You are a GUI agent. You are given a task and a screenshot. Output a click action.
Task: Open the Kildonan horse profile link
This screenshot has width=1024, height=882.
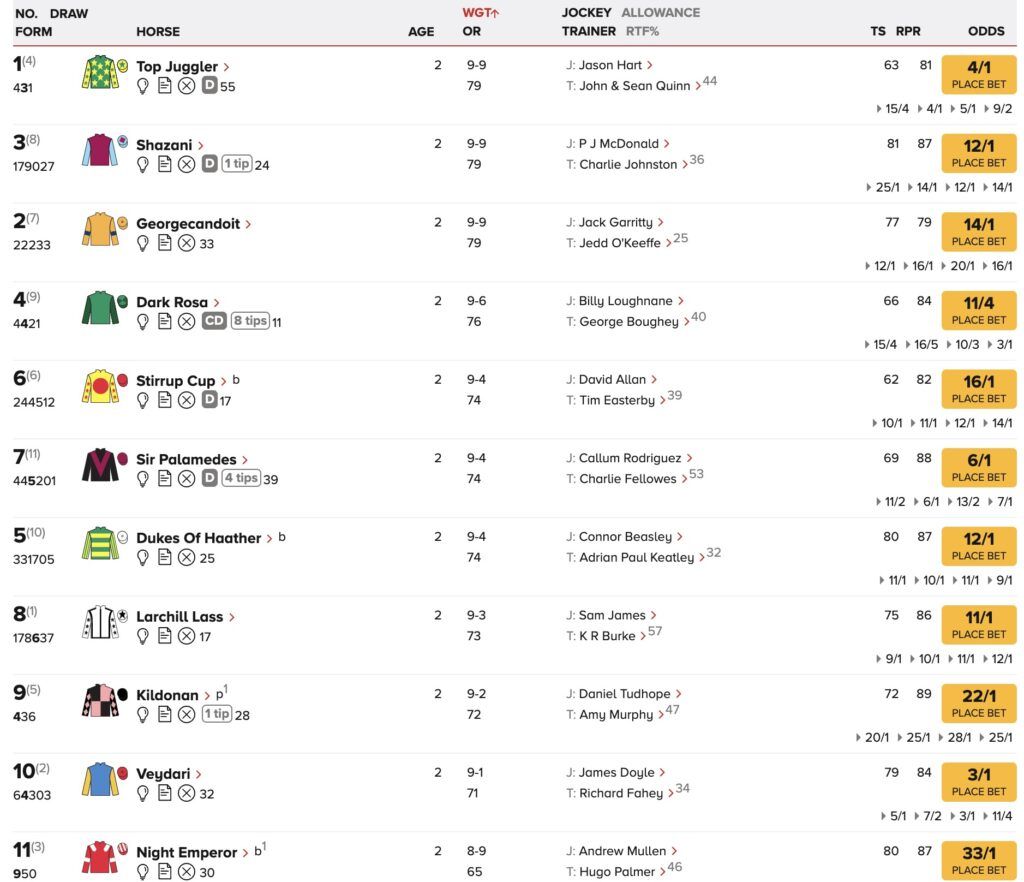[167, 695]
